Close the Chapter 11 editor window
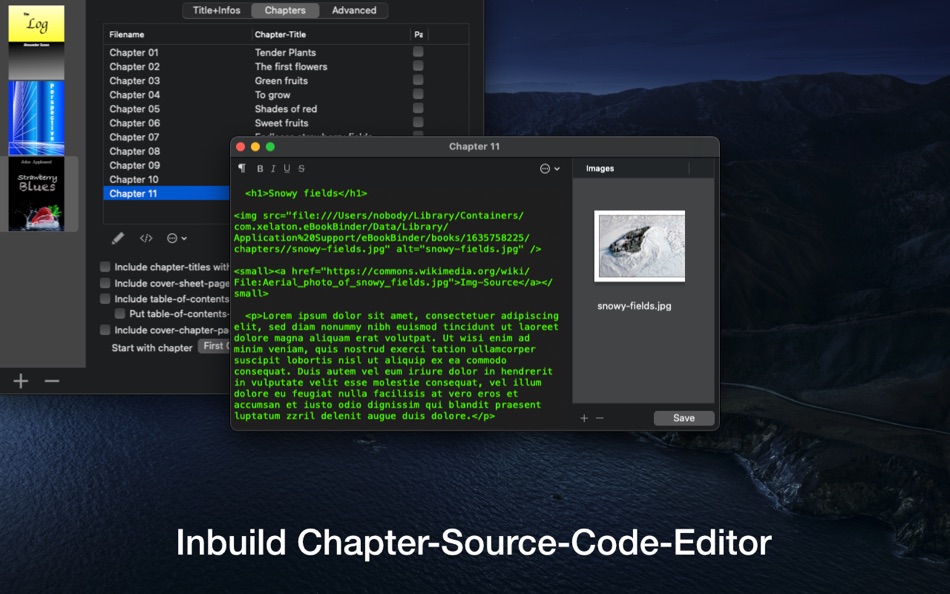950x594 pixels. pos(241,147)
